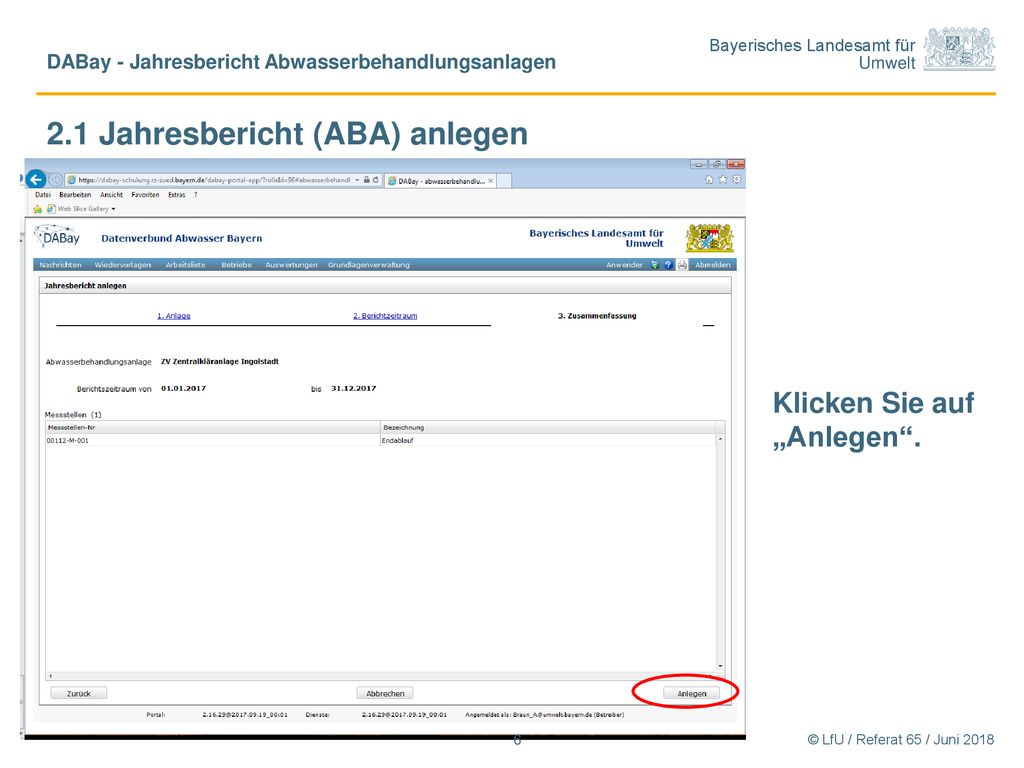Click the table scrollbar down arrow

[720, 666]
